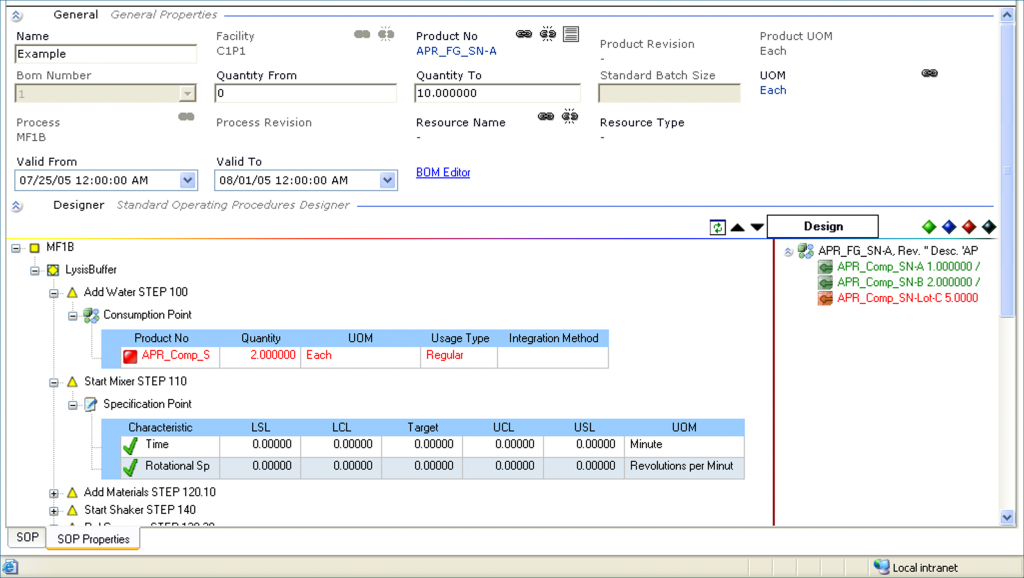Collapse the LysisBuffer tree node
Image resolution: width=1024 pixels, height=578 pixels.
tap(36, 270)
